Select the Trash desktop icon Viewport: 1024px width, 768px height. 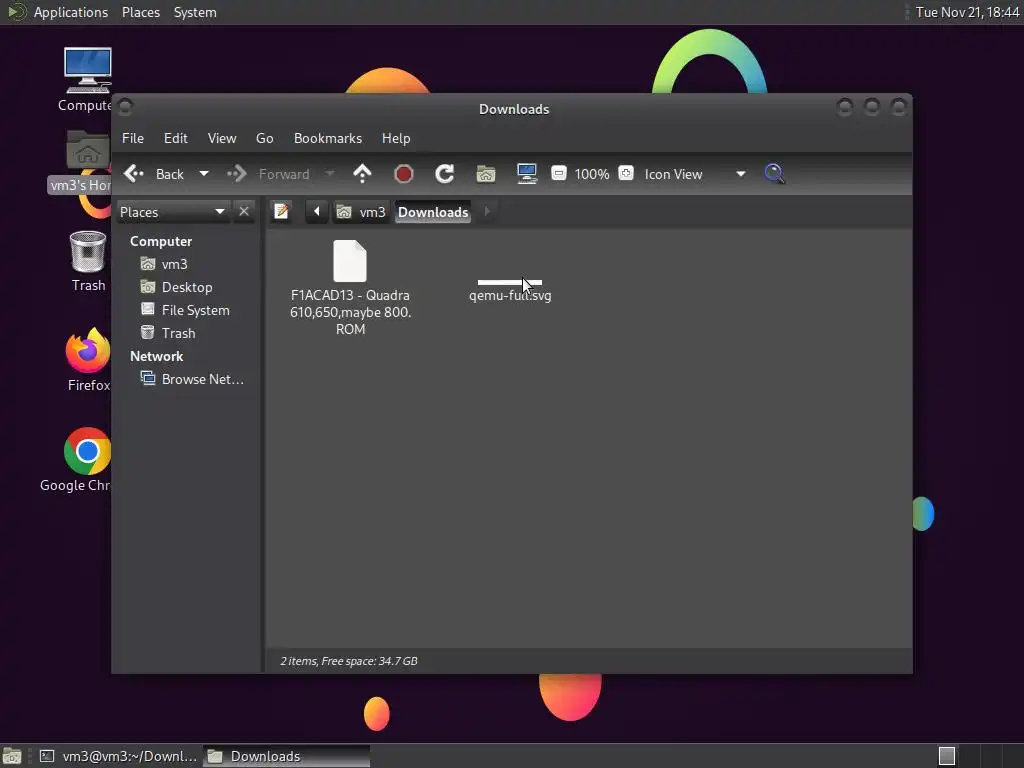click(x=88, y=252)
